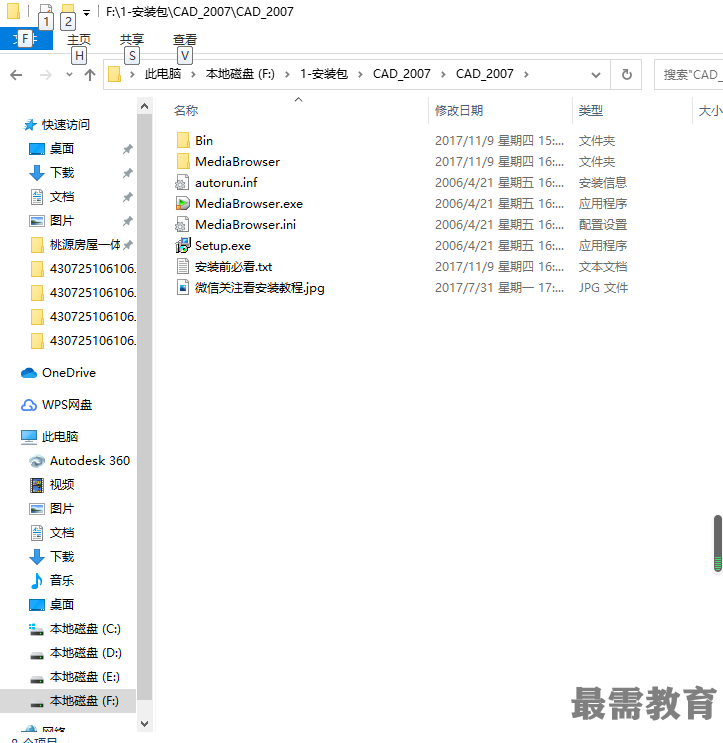Viewport: 723px width, 743px height.
Task: Open address bar history dropdown
Action: [x=596, y=74]
